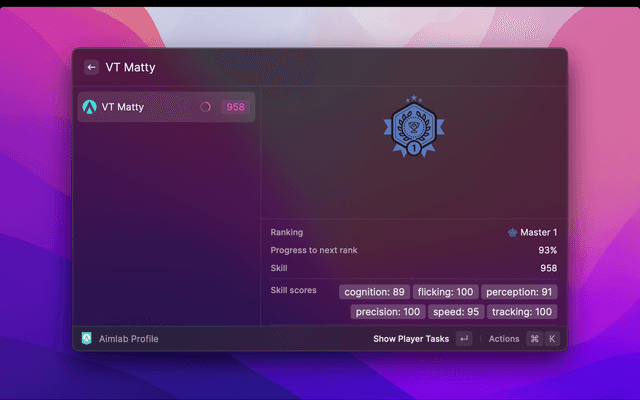Select the VT Matty list entry
This screenshot has height=400, width=640.
click(140, 107)
